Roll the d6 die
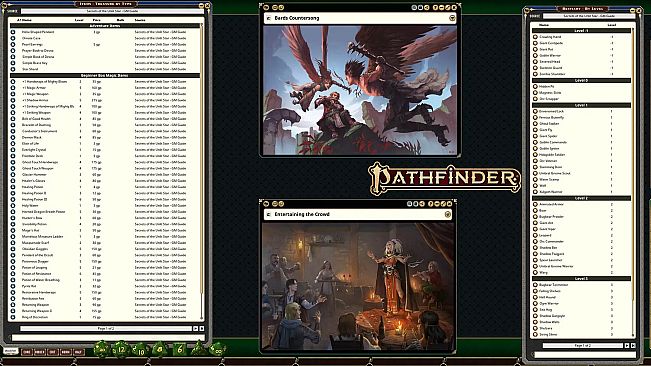651x366 pixels. [x=179, y=350]
